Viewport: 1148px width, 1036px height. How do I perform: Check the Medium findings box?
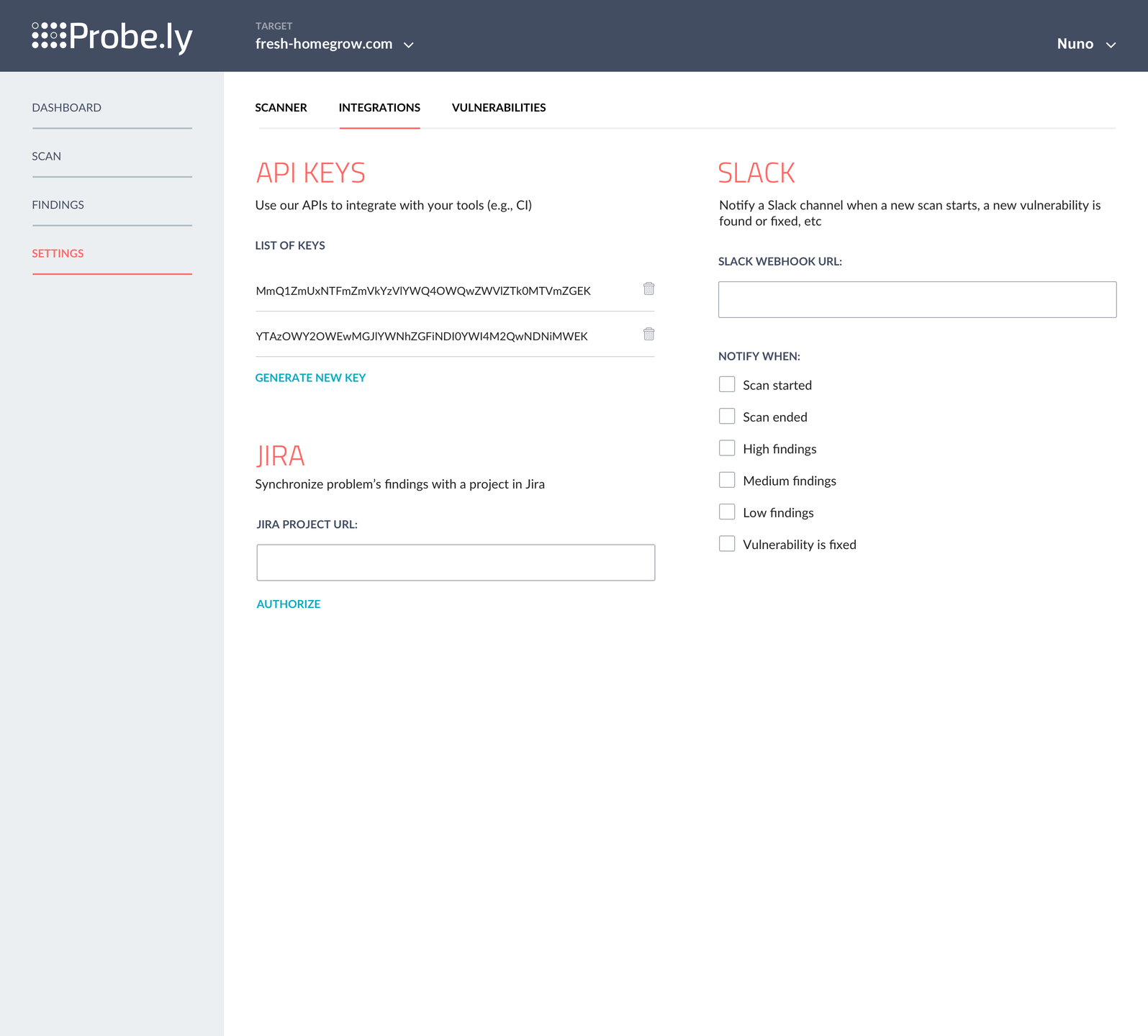point(727,480)
